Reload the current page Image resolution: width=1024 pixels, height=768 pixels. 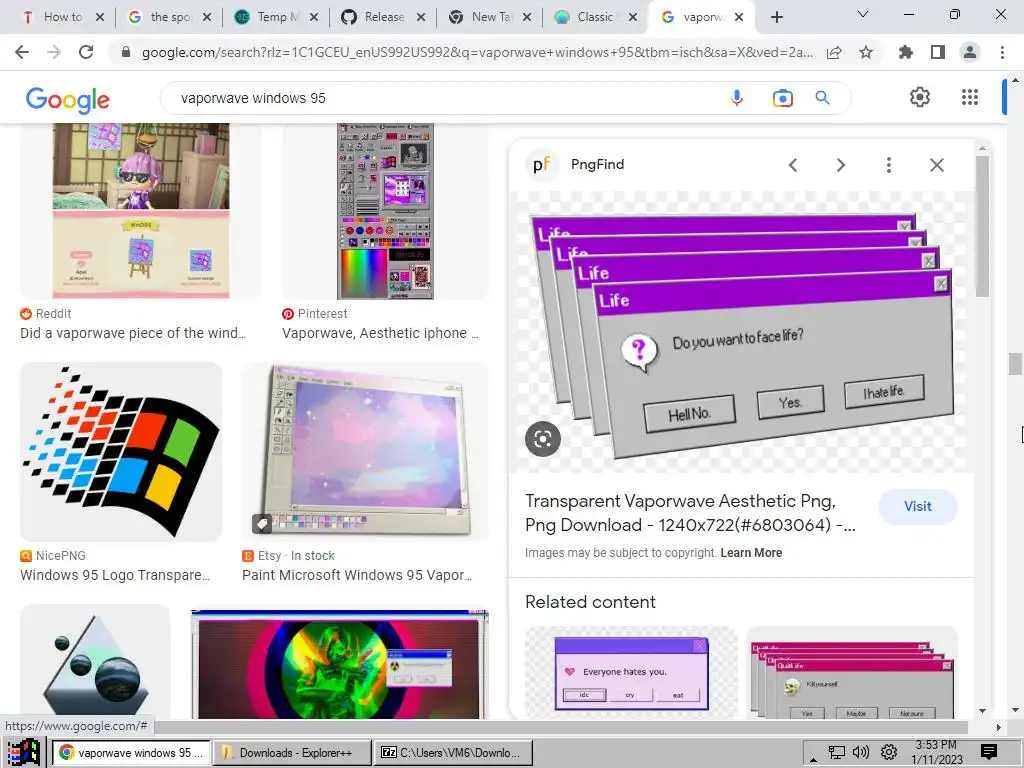point(86,52)
